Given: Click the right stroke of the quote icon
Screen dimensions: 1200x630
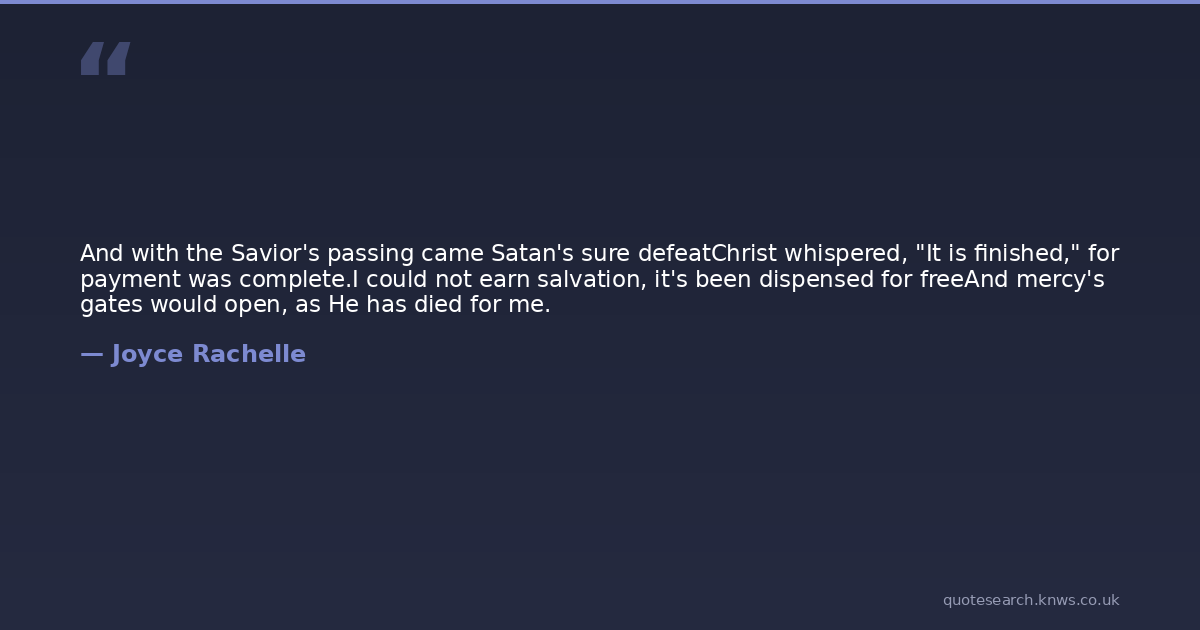Looking at the screenshot, I should click(x=118, y=58).
